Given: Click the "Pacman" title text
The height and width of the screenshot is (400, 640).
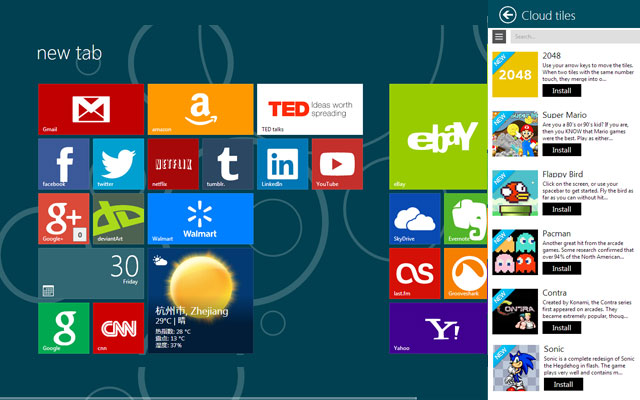Looking at the screenshot, I should point(556,233).
